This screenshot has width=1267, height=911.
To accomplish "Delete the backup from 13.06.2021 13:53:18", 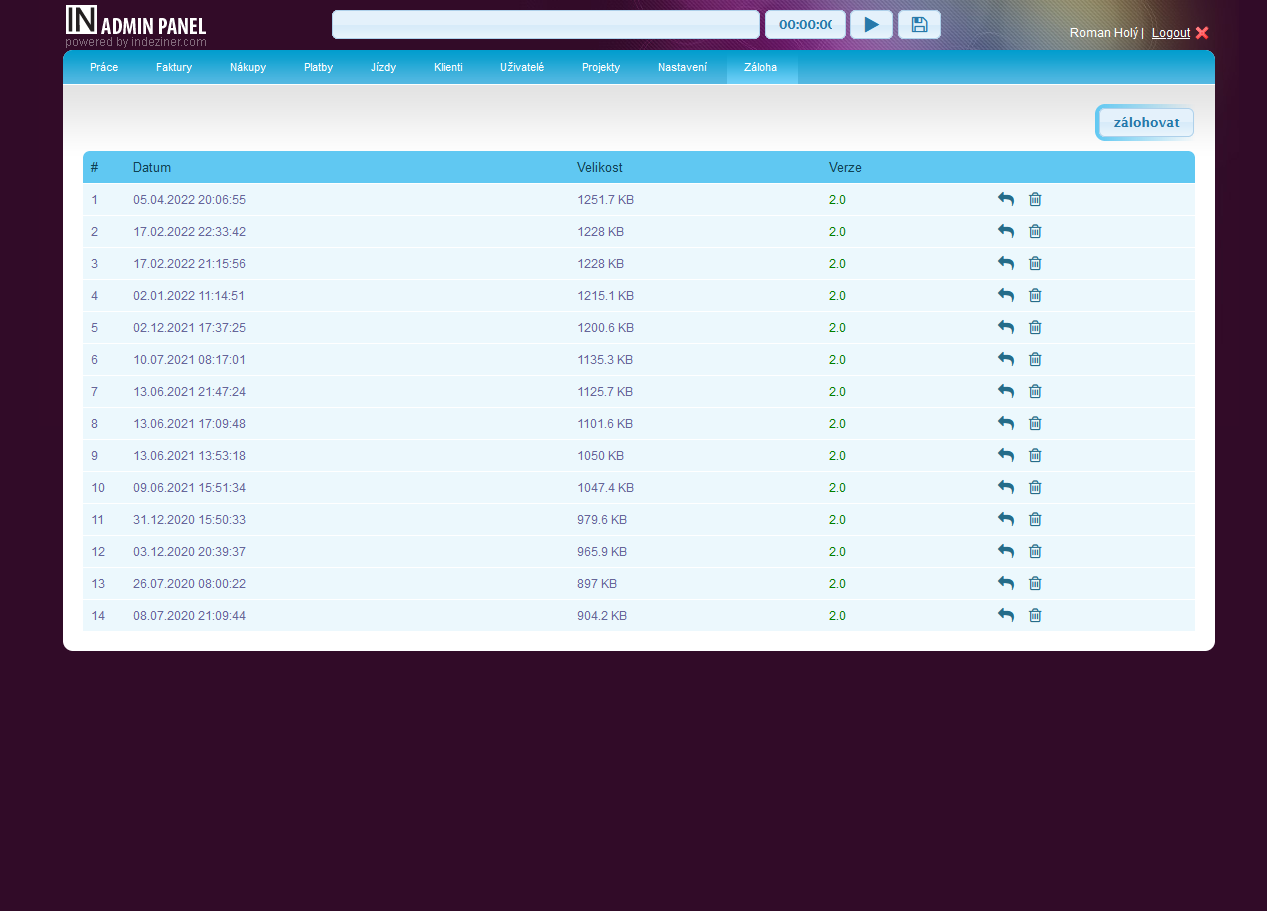I will click(1035, 455).
